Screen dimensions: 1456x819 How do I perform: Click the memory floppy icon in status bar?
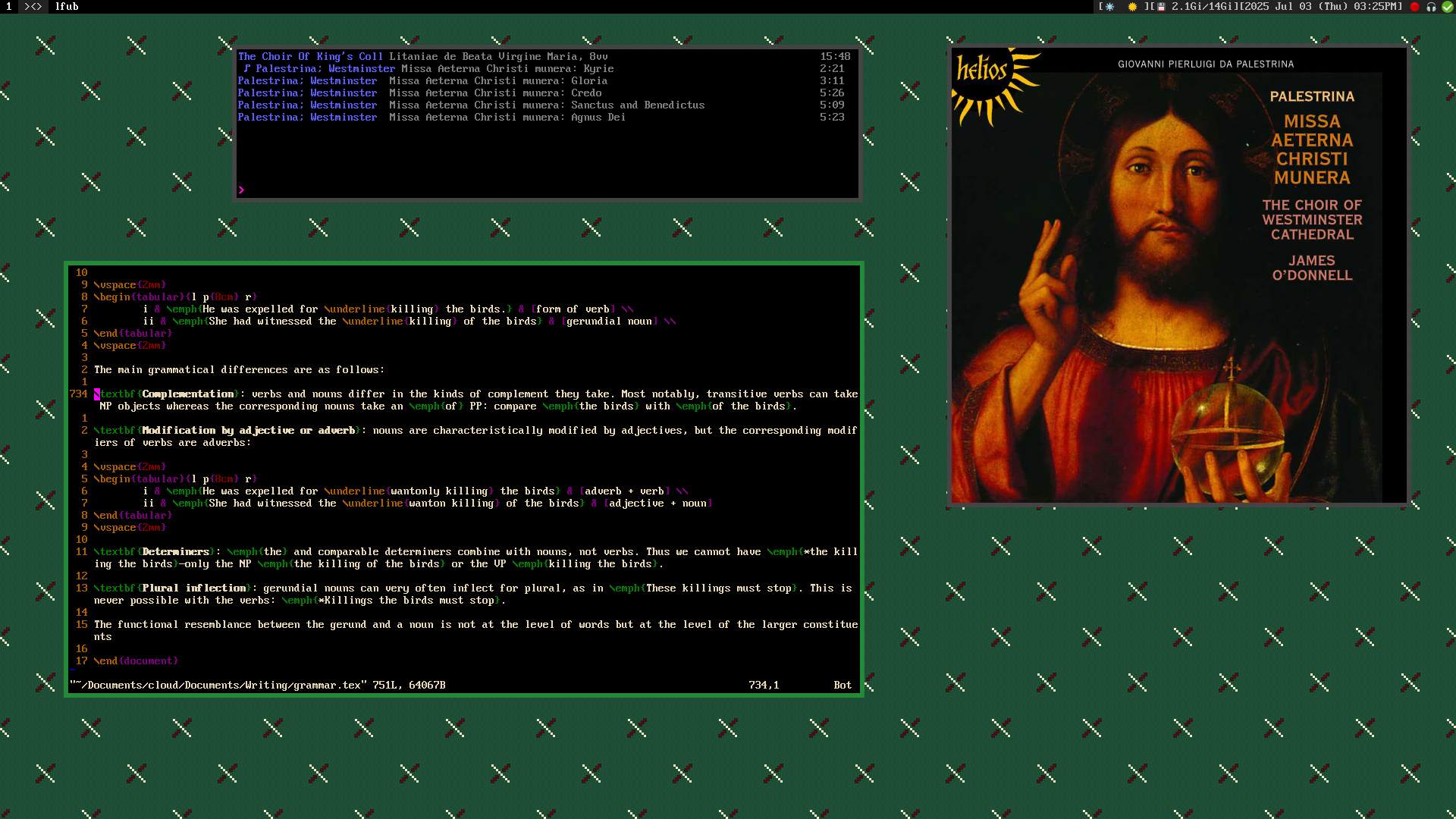pos(1161,6)
